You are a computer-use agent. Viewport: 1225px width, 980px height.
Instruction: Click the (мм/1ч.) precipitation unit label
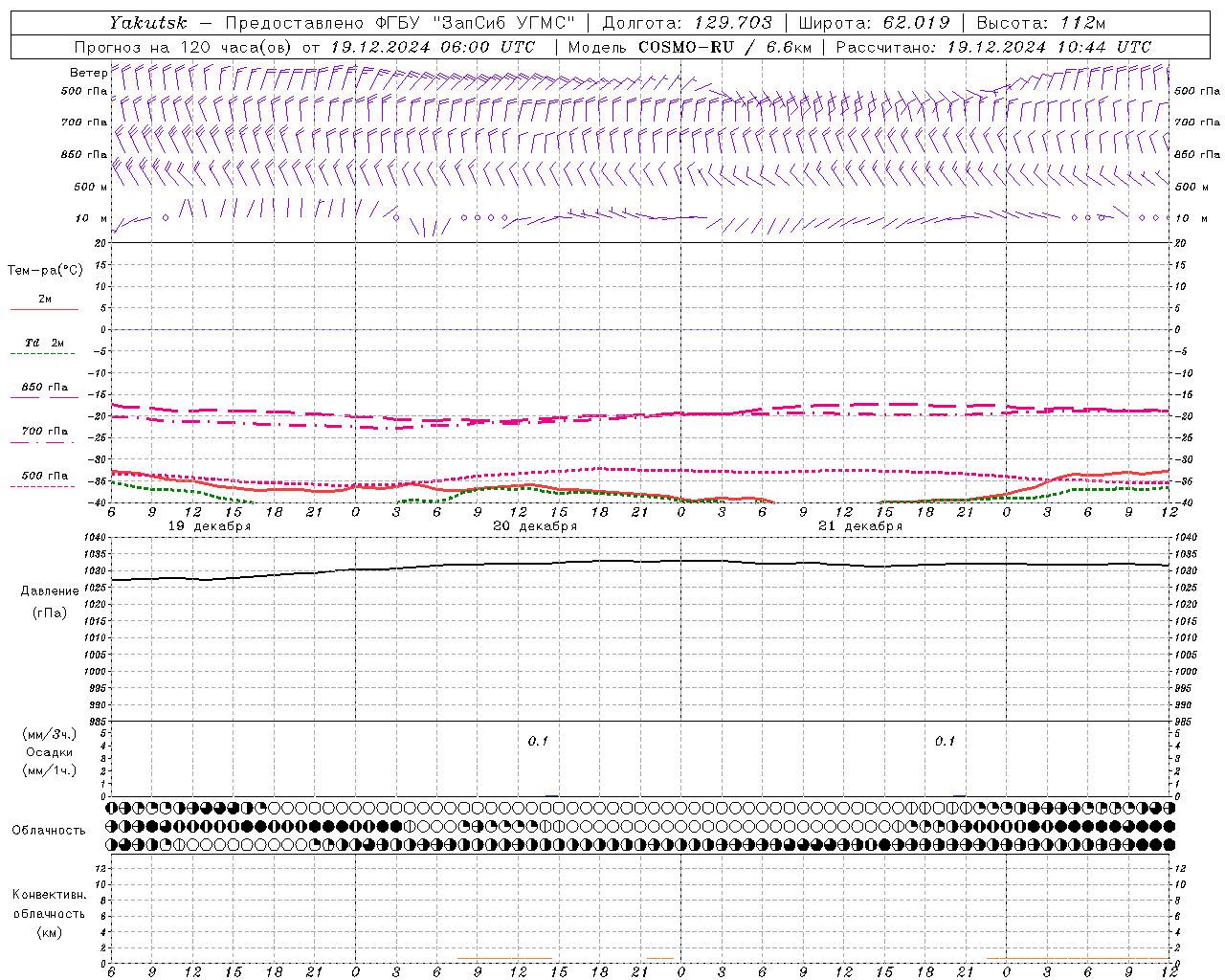50,770
